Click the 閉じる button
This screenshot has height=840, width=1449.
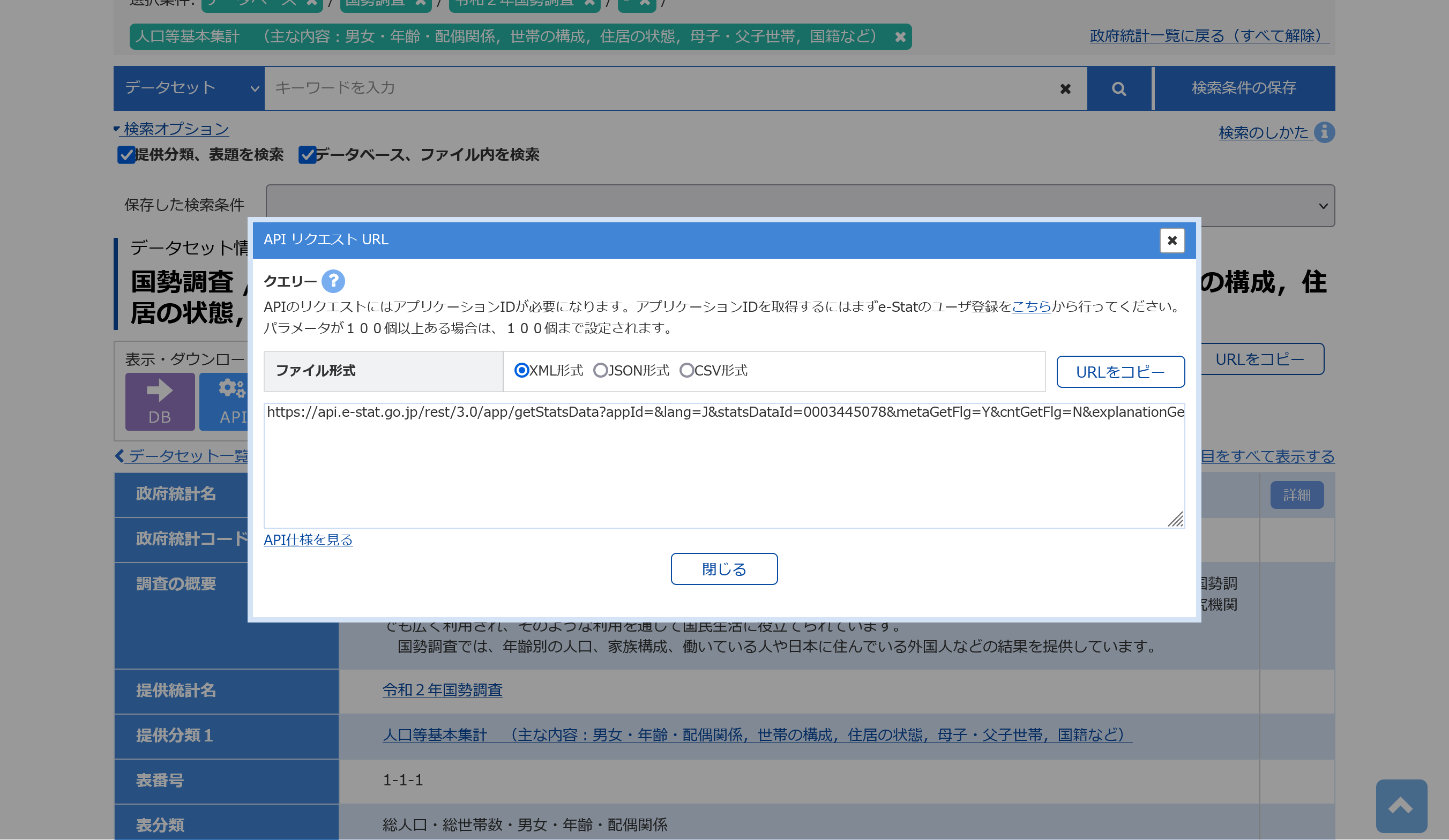tap(723, 568)
